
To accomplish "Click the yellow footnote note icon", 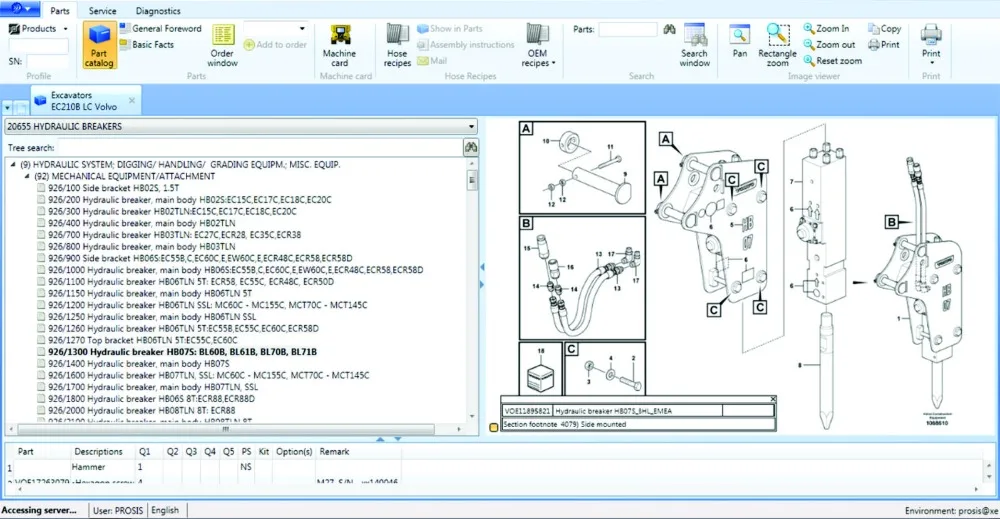I will [x=494, y=428].
